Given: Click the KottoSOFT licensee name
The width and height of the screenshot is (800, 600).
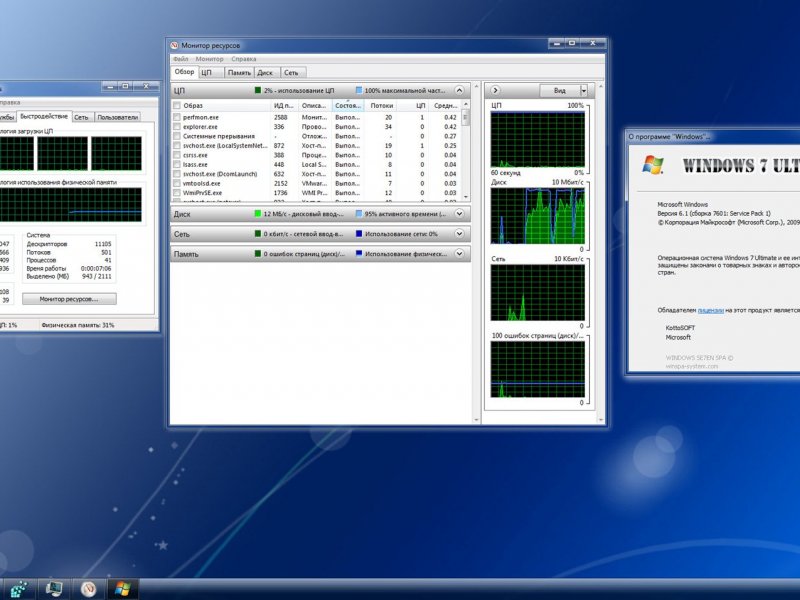Looking at the screenshot, I should 680,328.
